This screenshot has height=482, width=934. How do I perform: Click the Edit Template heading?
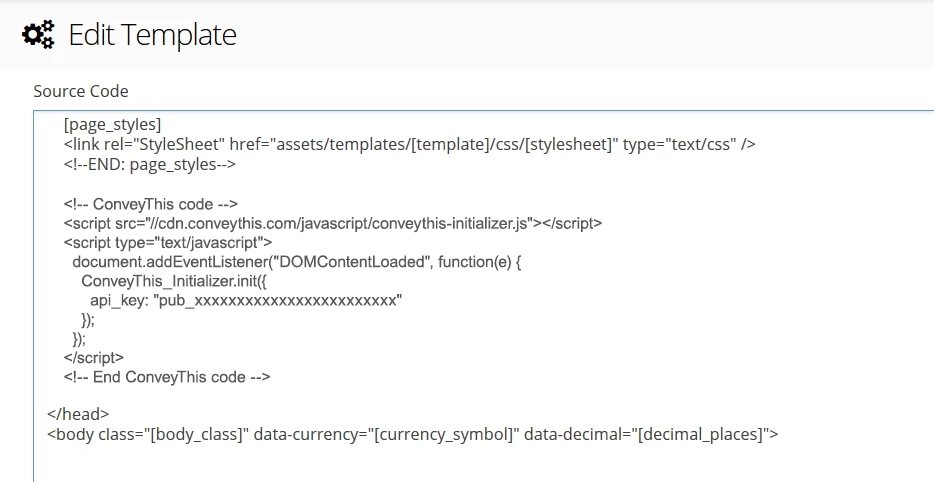tap(152, 35)
